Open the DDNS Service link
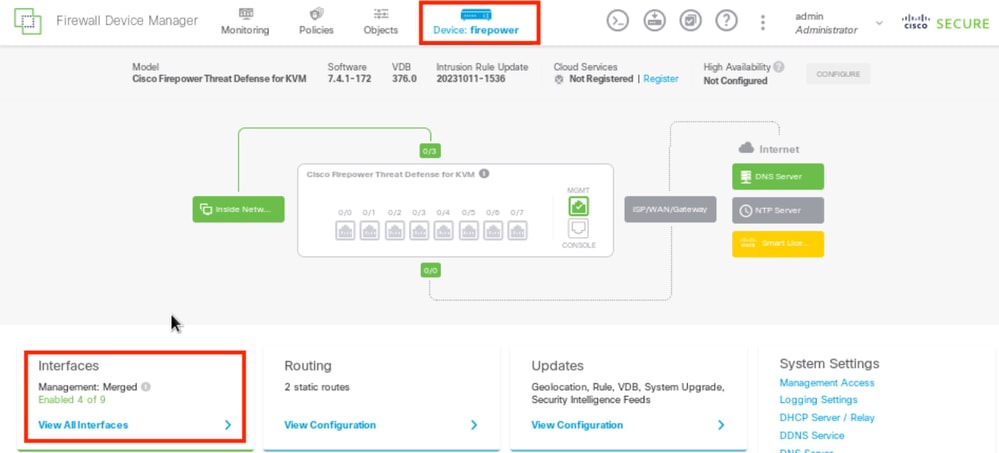Image resolution: width=999 pixels, height=453 pixels. pyautogui.click(x=812, y=436)
